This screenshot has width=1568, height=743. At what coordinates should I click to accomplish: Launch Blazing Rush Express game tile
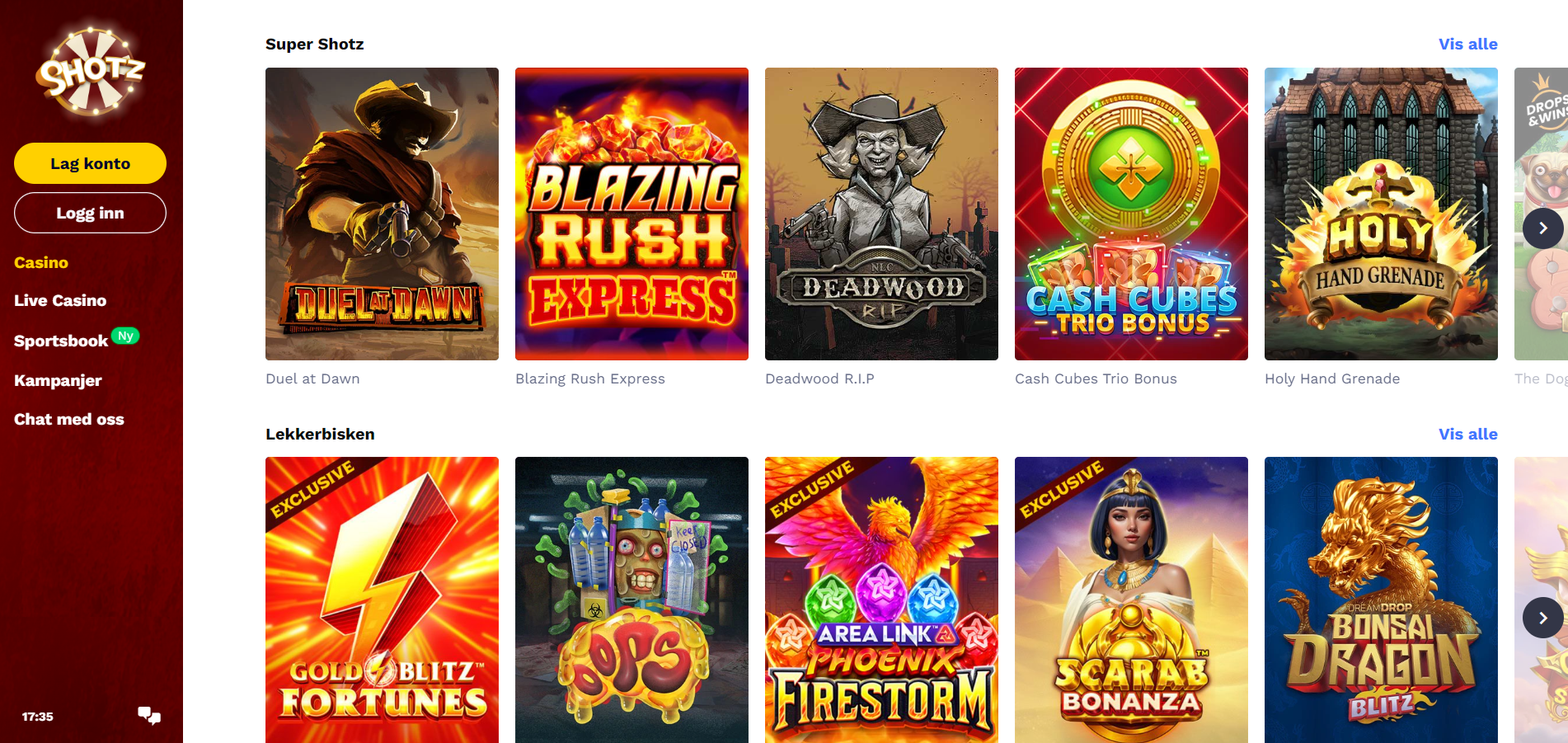point(631,214)
